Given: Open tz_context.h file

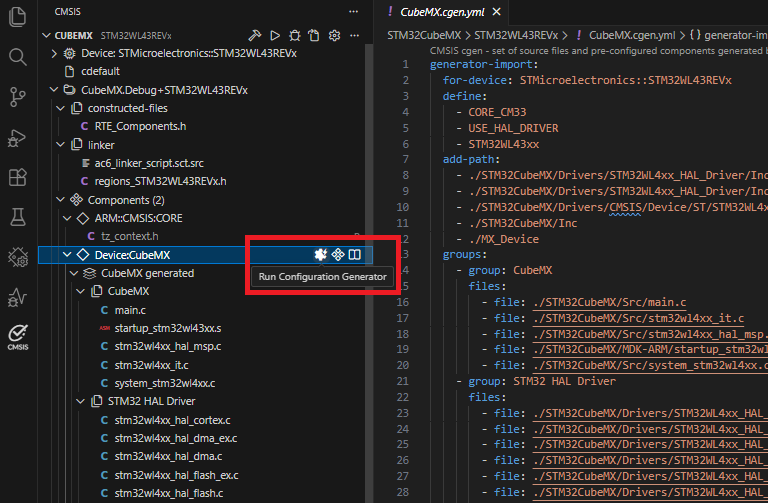Looking at the screenshot, I should [129, 236].
